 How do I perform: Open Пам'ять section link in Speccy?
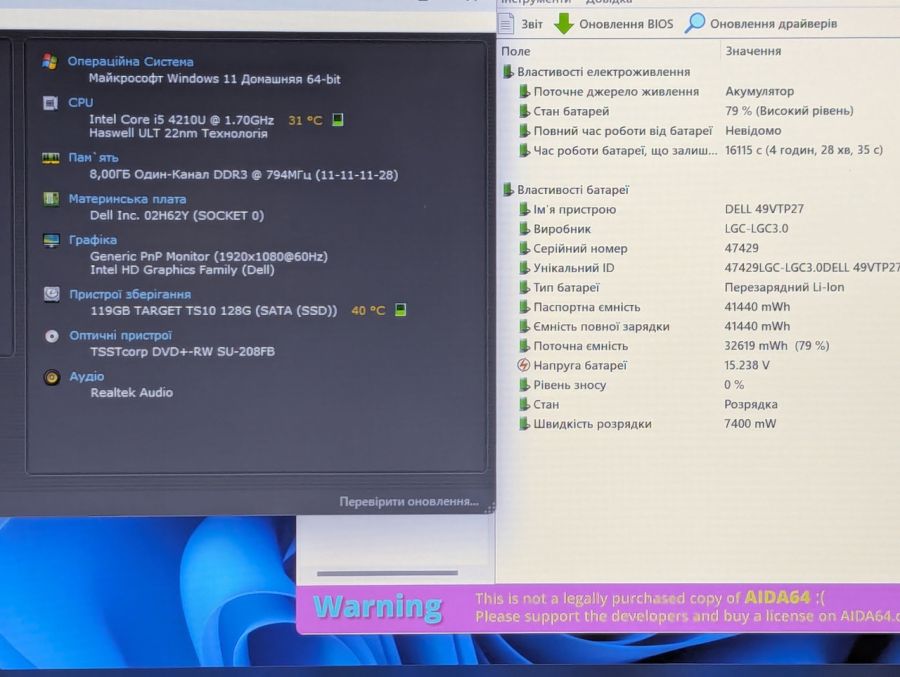tap(93, 157)
